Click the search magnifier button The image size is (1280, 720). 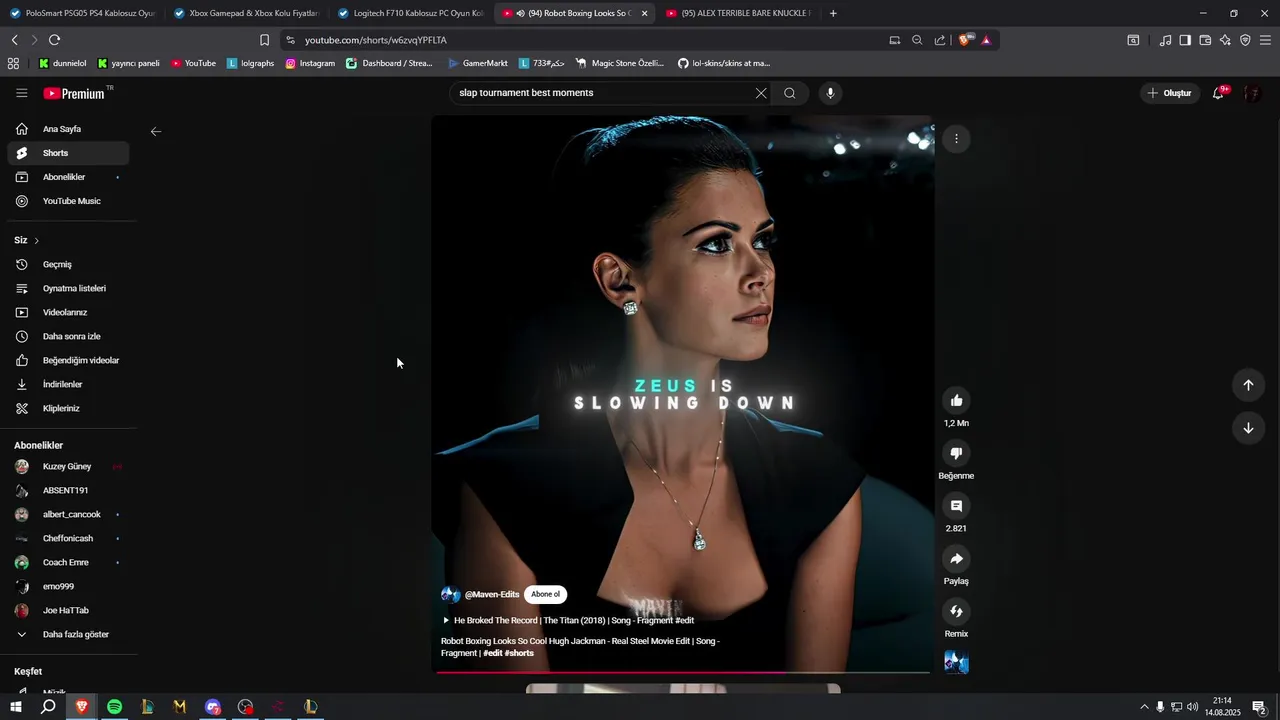pos(790,93)
